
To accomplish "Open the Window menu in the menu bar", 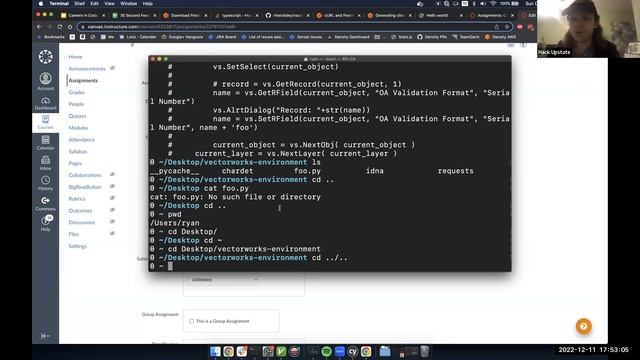I will point(129,4).
